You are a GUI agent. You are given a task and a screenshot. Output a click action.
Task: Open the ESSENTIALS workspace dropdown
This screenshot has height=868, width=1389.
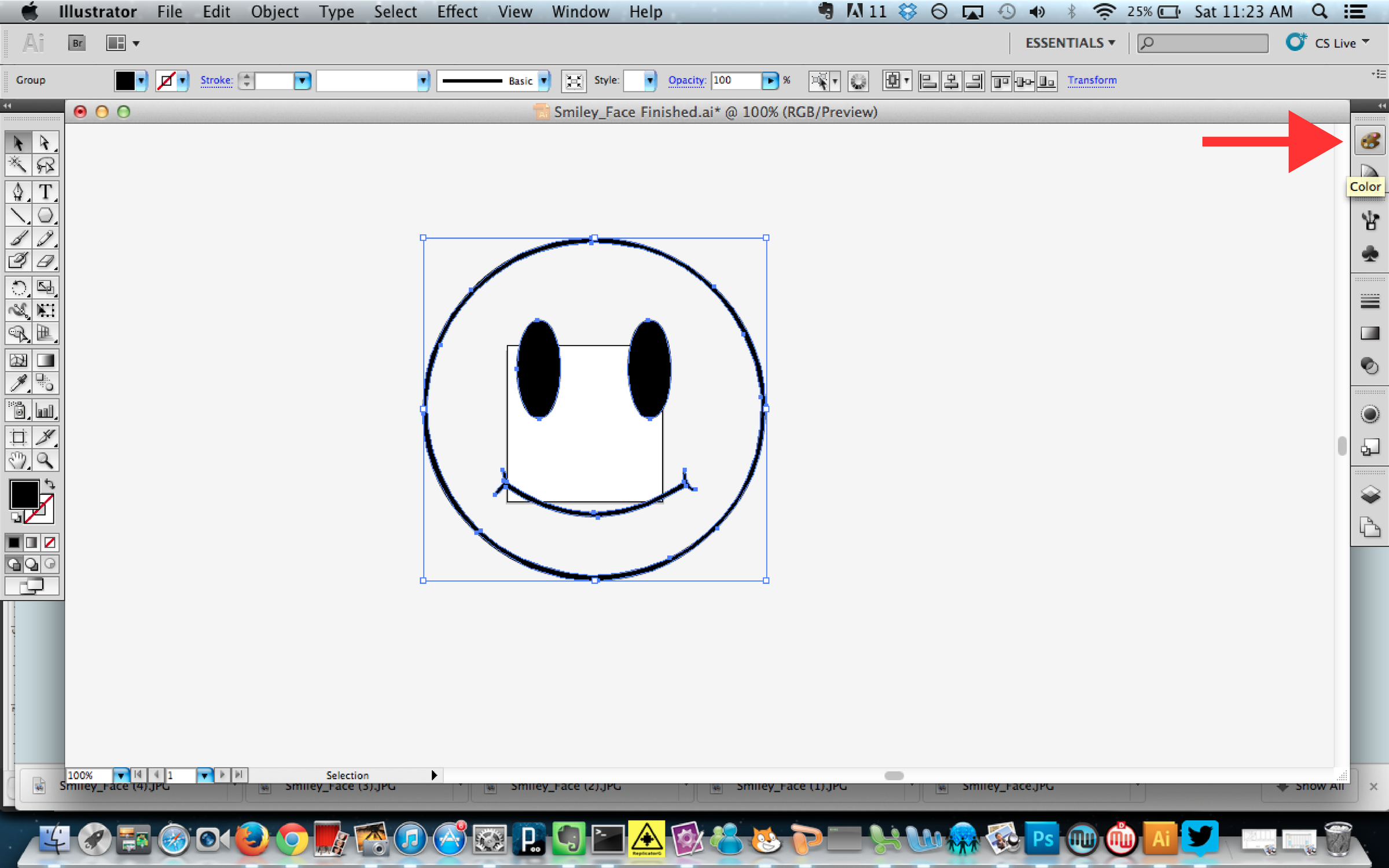pos(1070,42)
